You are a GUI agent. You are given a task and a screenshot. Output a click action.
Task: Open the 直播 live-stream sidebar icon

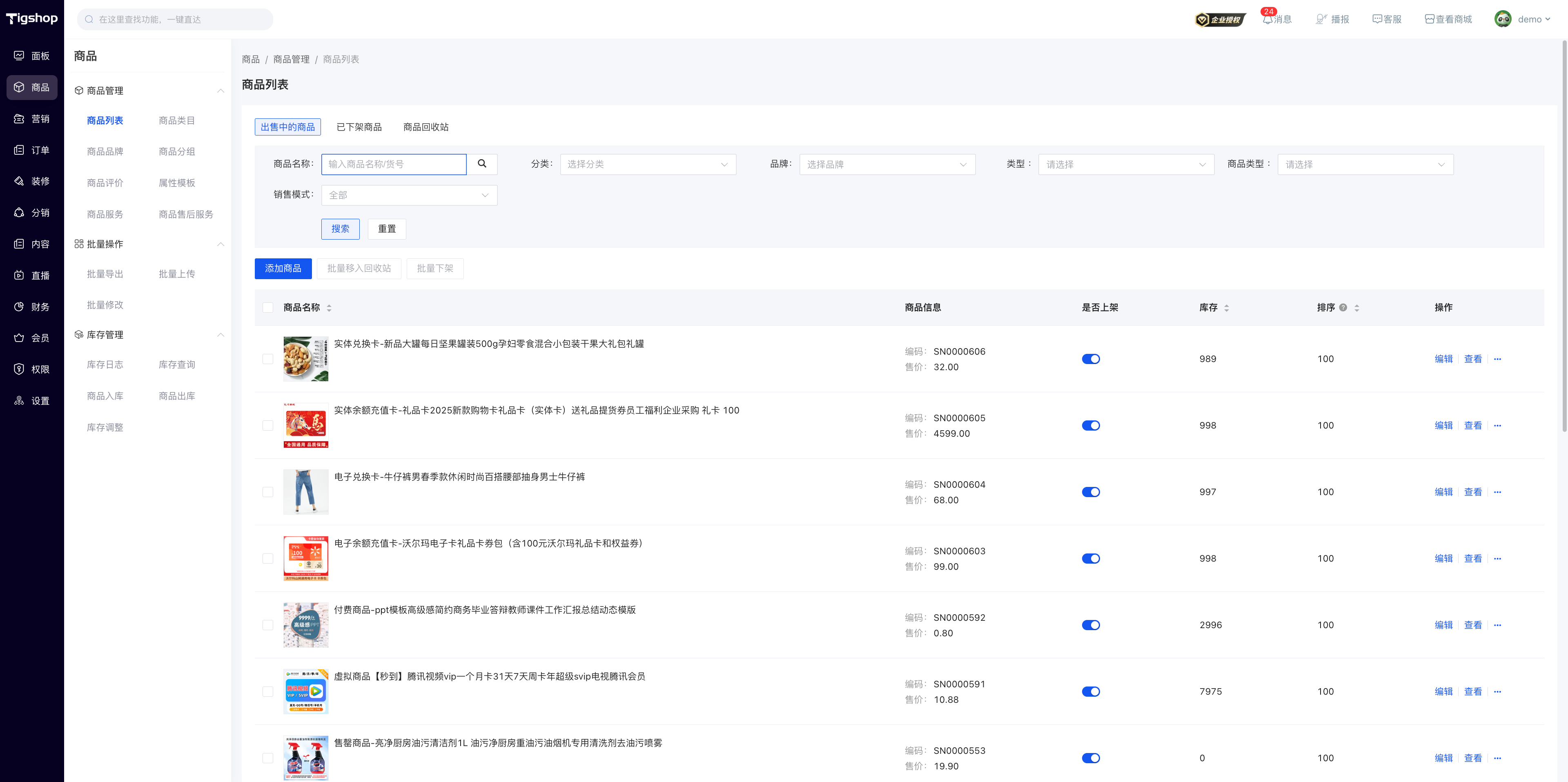point(19,275)
